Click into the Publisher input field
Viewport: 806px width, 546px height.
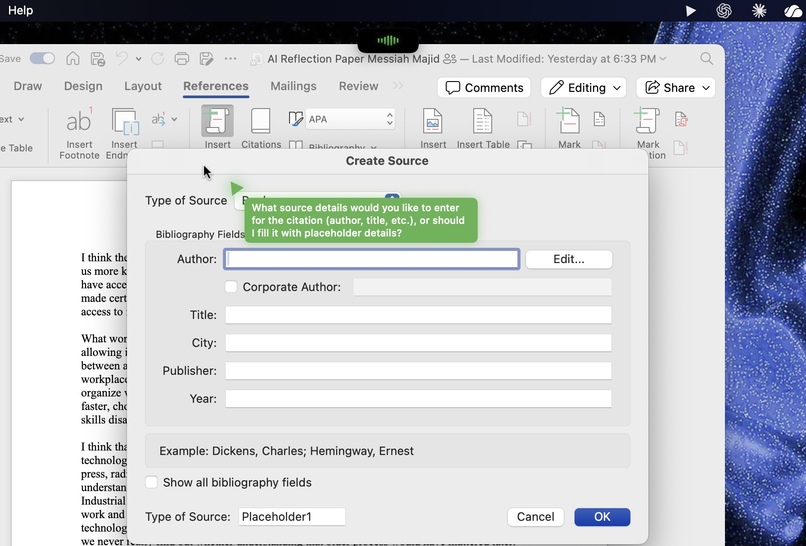pyautogui.click(x=418, y=371)
